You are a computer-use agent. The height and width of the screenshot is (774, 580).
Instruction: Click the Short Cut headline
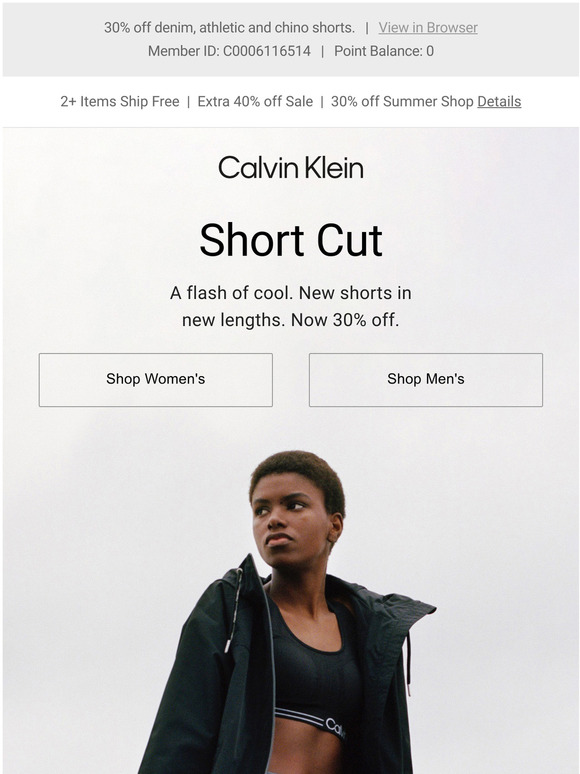(x=291, y=240)
